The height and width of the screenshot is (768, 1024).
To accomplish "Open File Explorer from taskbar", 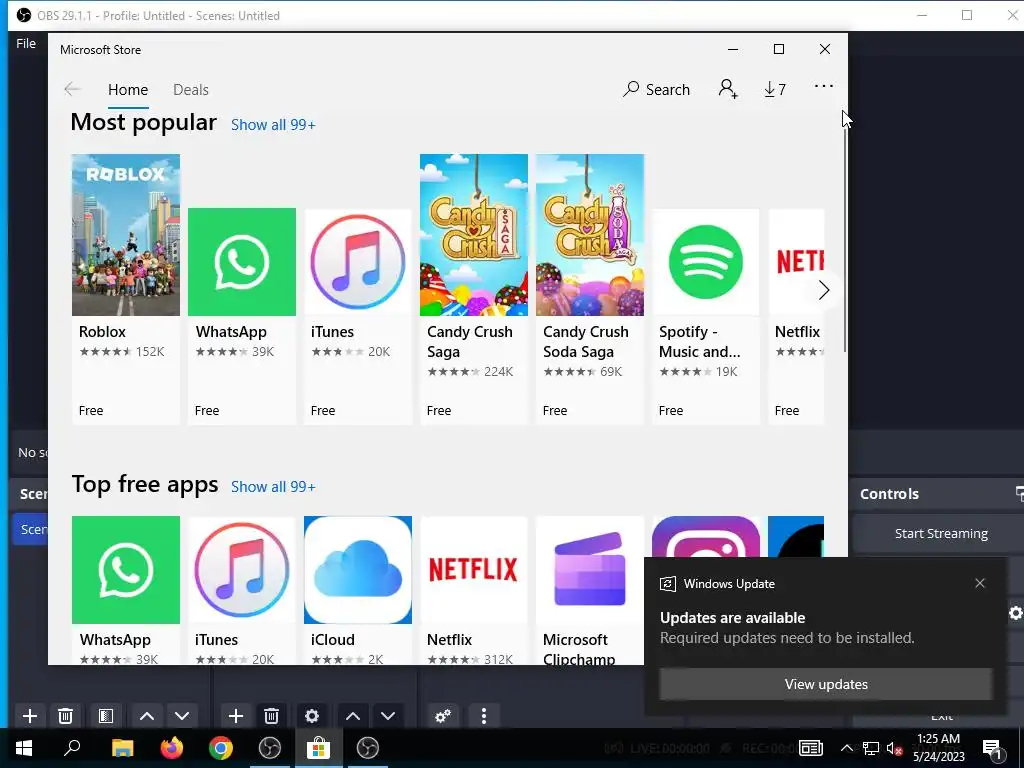I will (122, 748).
